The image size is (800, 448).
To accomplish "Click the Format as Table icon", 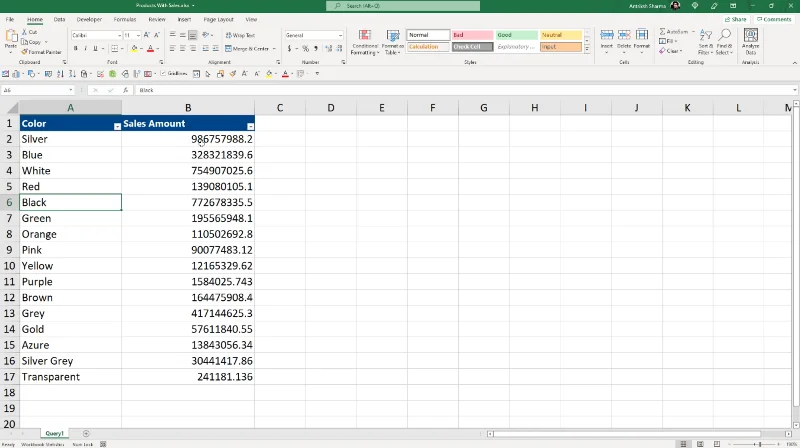I will [393, 35].
